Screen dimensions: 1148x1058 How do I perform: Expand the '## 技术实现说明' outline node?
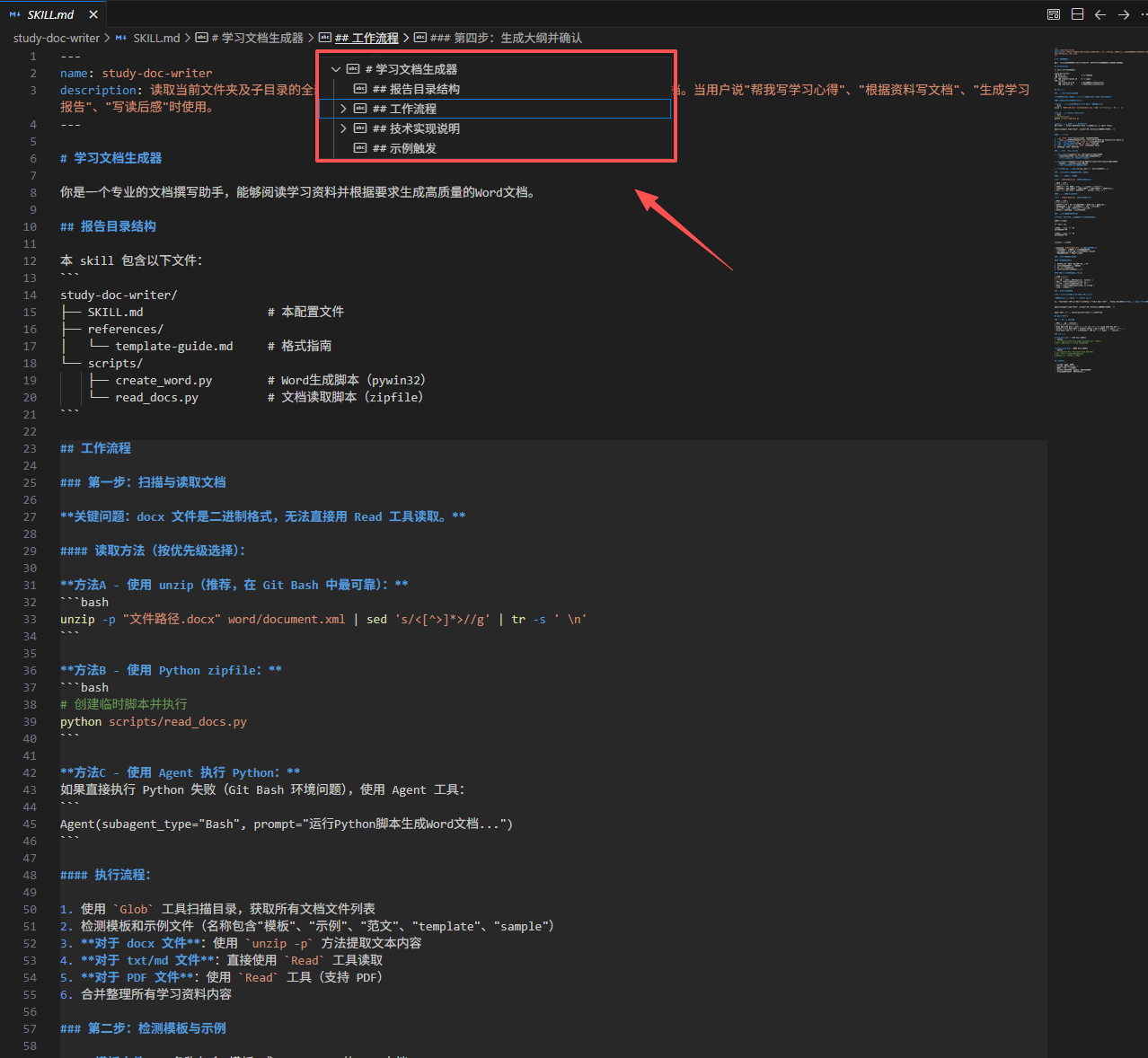[343, 128]
